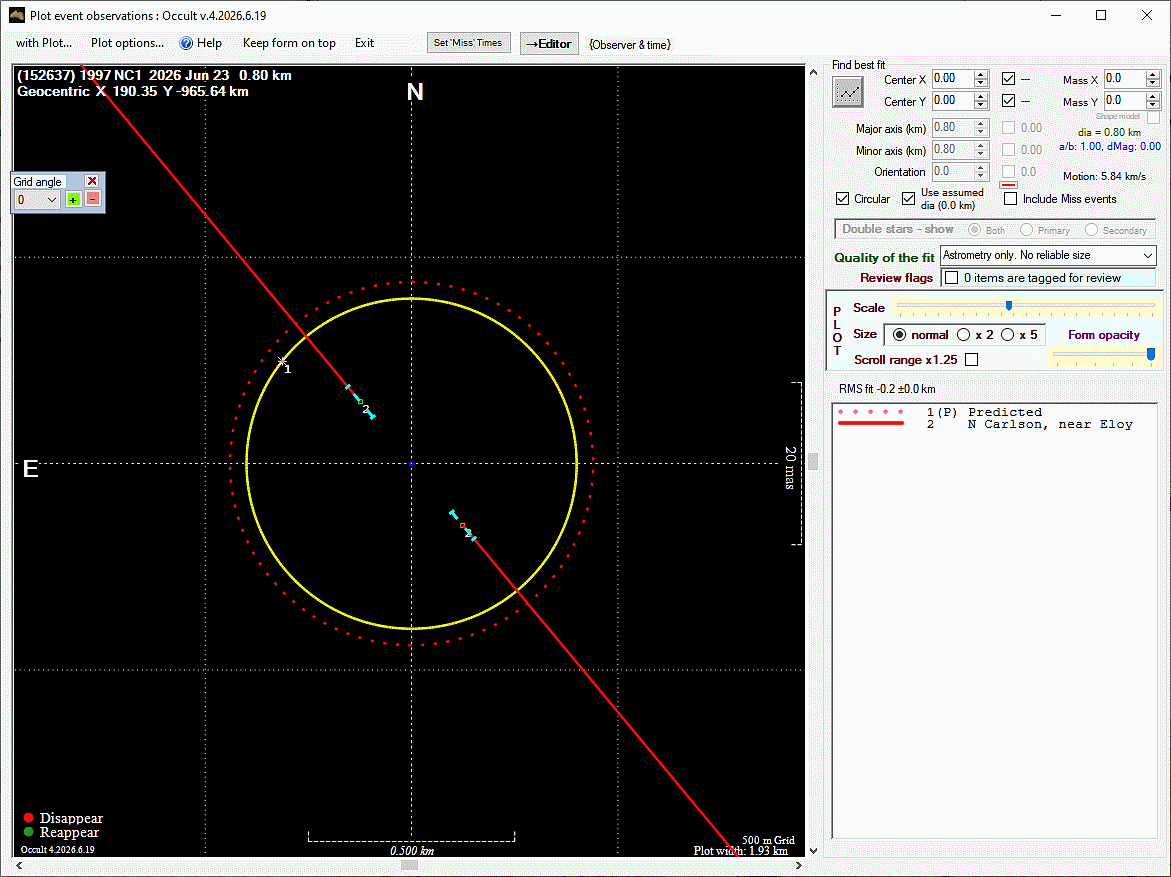1171x877 pixels.
Task: Check the items tagged for review box
Action: click(951, 278)
